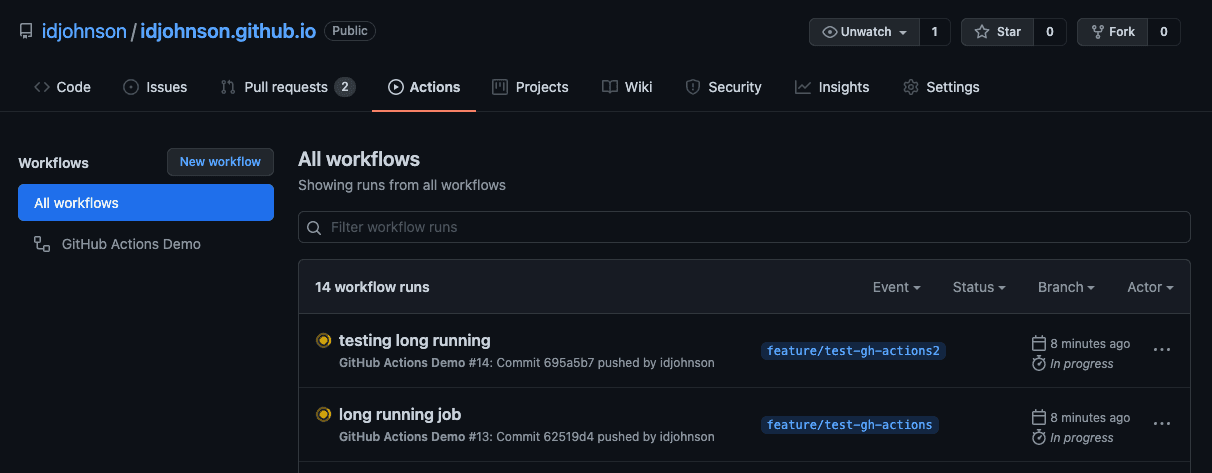
Task: Click the pull requests count badge 2
Action: (345, 87)
